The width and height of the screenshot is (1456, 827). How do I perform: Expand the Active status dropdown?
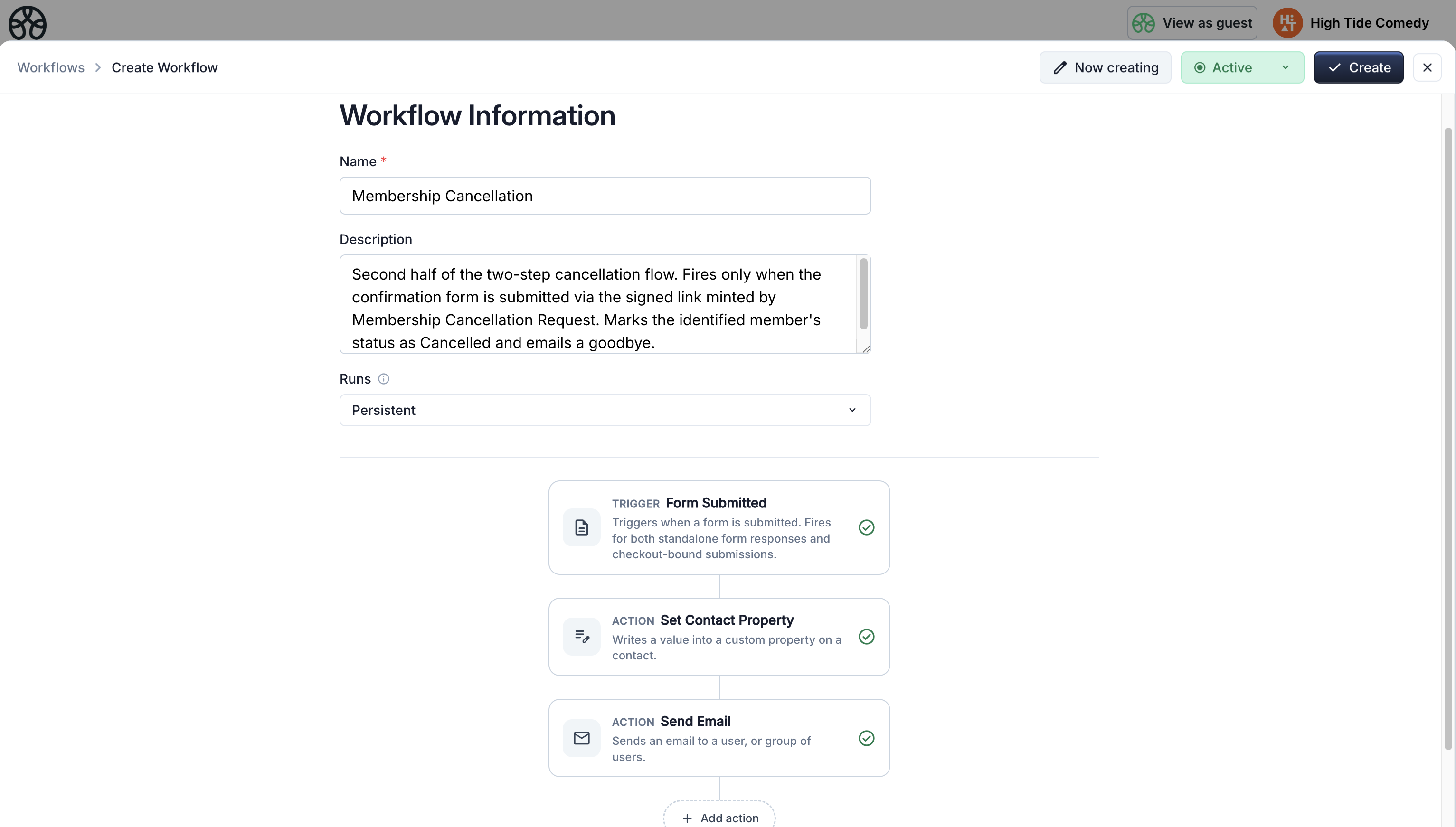(x=1242, y=67)
